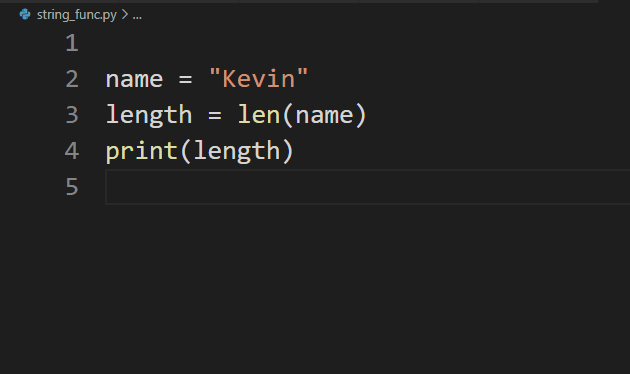
Task: Click the length argument inside print()
Action: click(x=237, y=152)
